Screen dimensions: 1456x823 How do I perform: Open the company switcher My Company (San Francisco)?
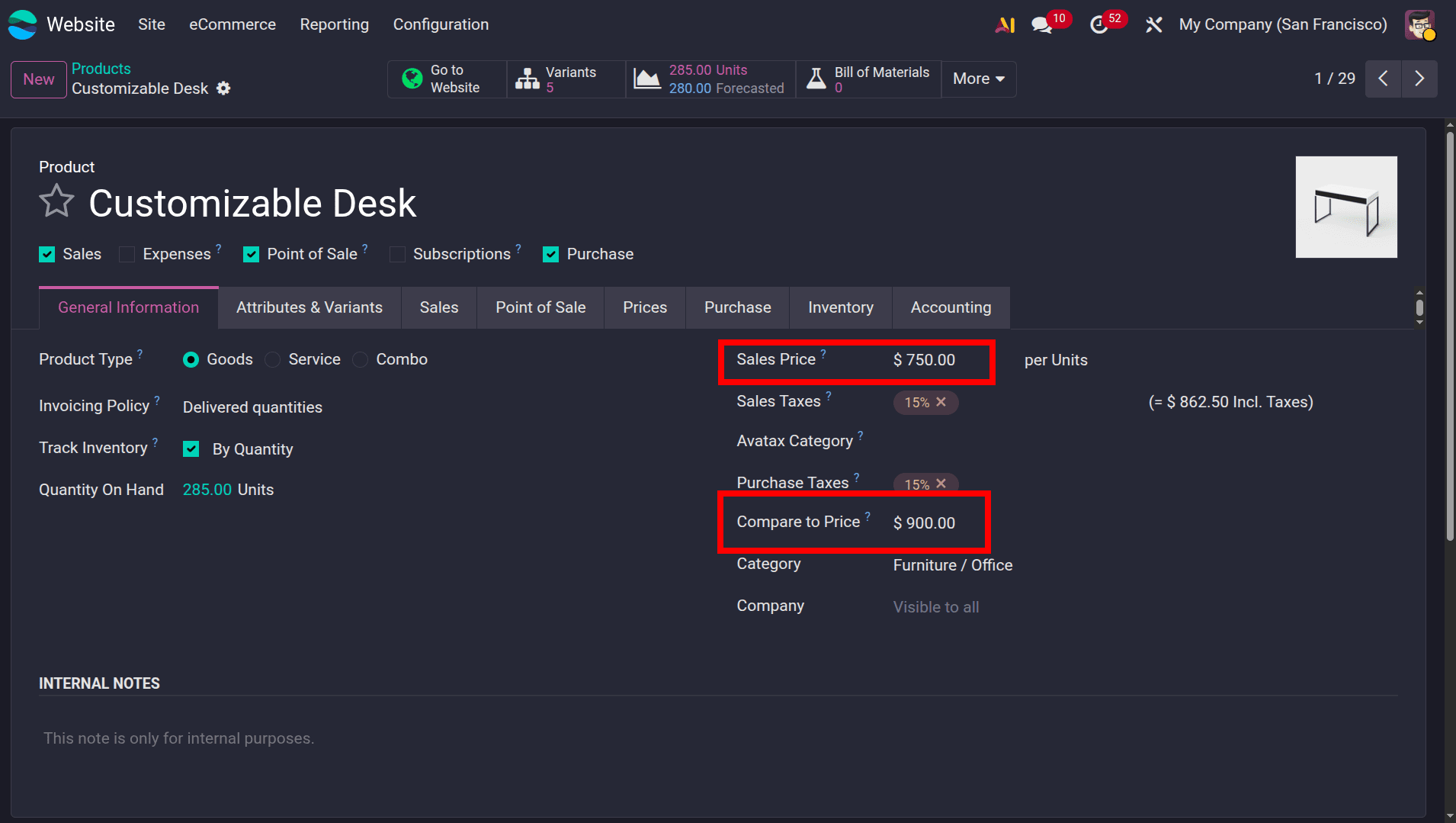coord(1283,24)
